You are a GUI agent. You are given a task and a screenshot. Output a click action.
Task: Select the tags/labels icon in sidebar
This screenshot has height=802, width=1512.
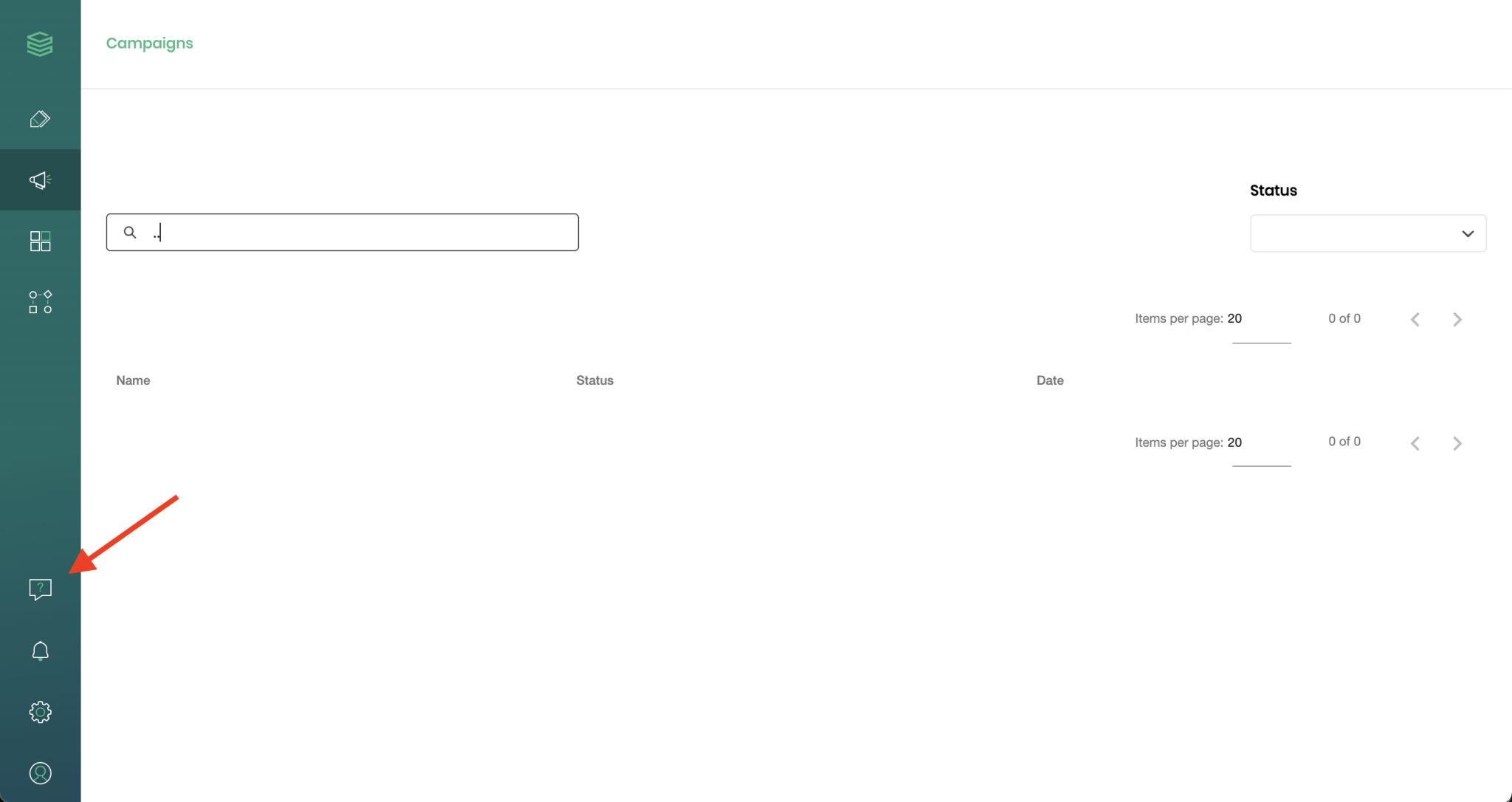(40, 119)
